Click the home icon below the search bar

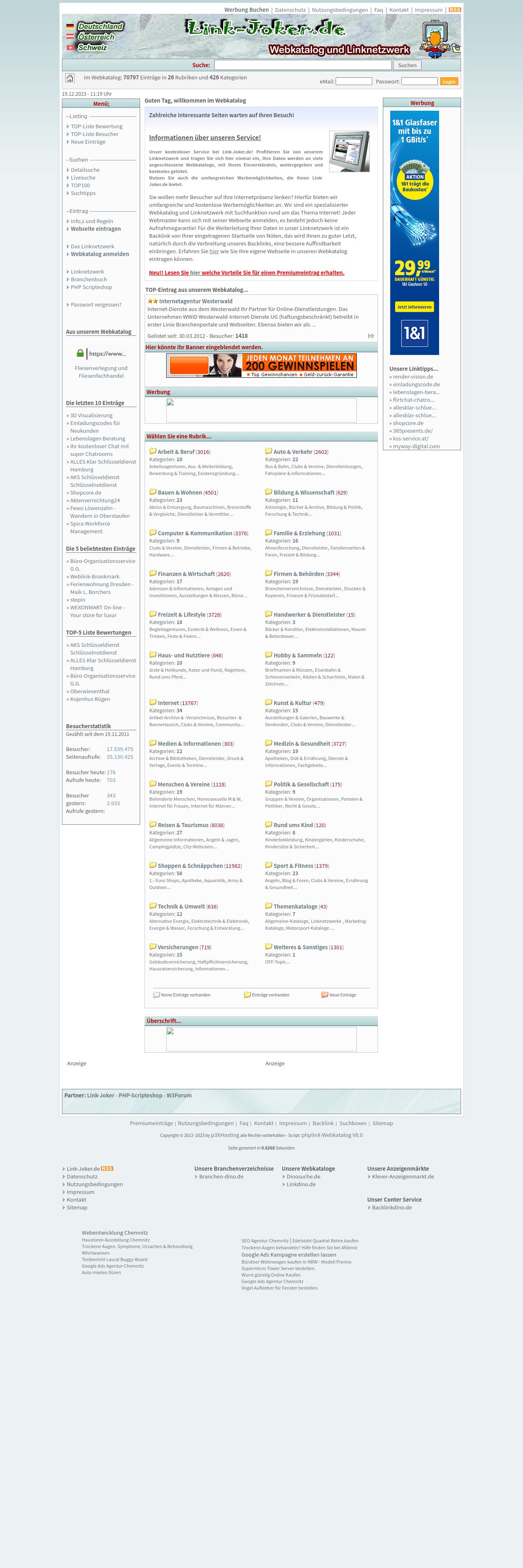click(x=69, y=78)
